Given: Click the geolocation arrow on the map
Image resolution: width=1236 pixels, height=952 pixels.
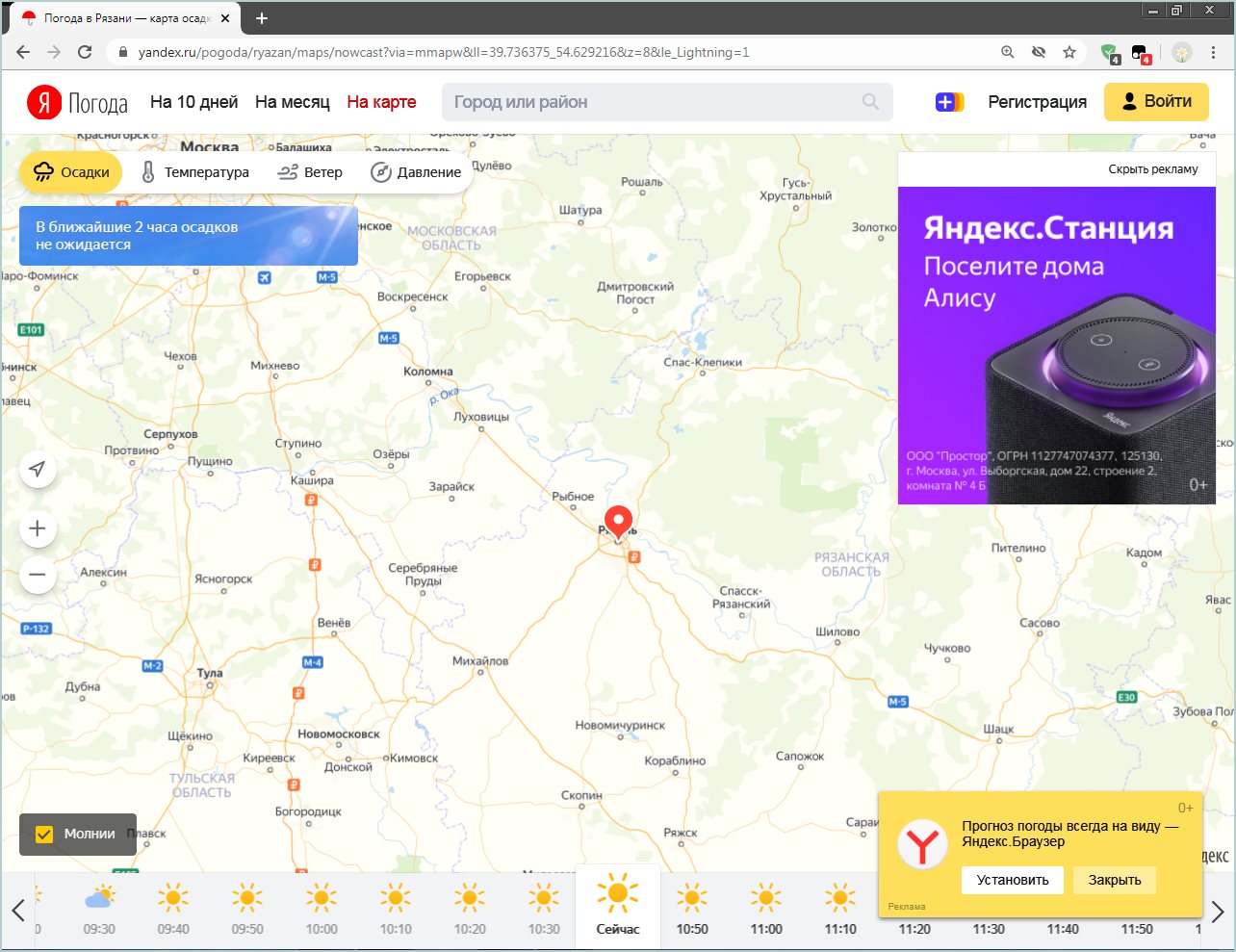Looking at the screenshot, I should 37,470.
